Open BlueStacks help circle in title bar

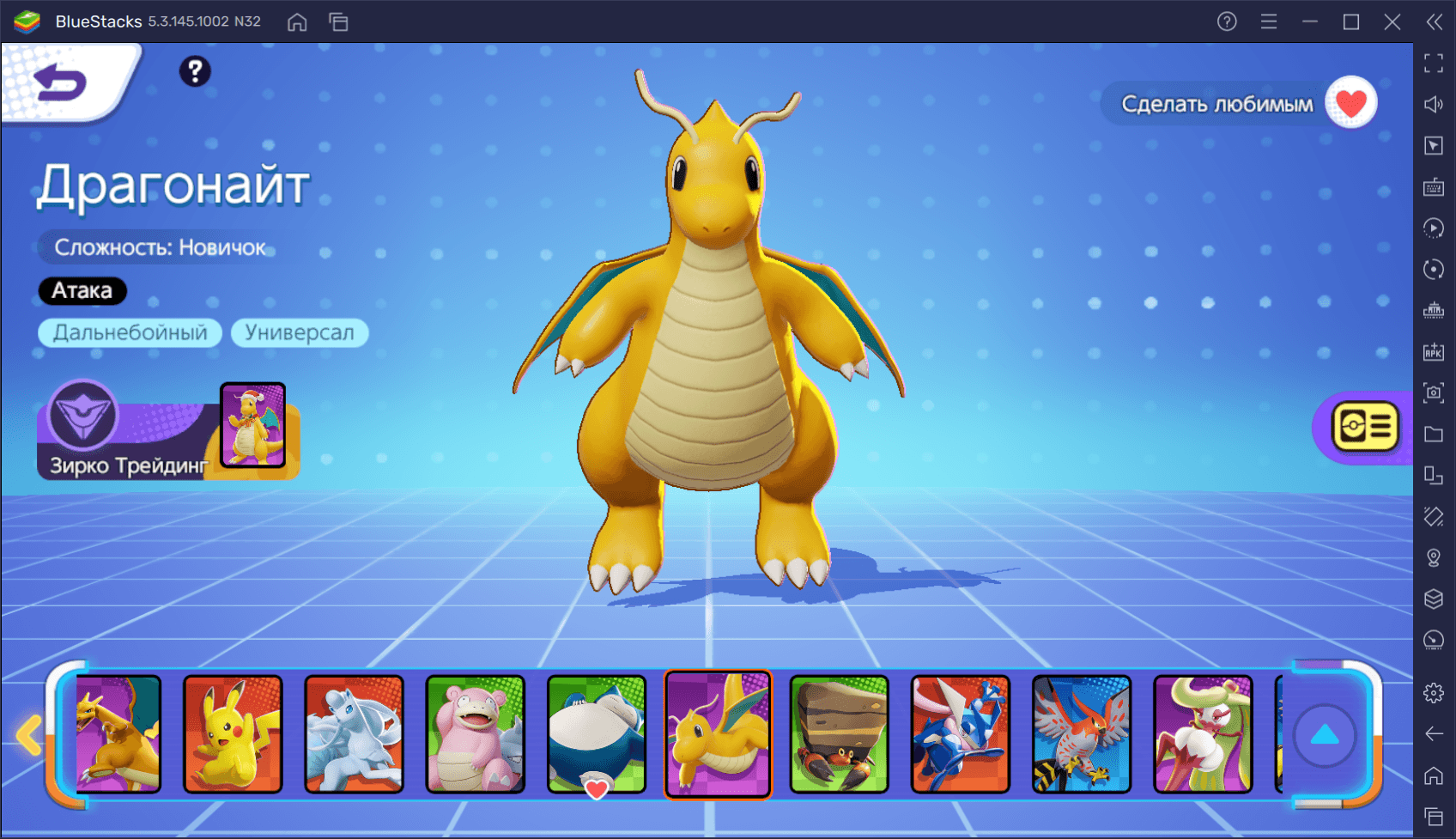[1227, 21]
